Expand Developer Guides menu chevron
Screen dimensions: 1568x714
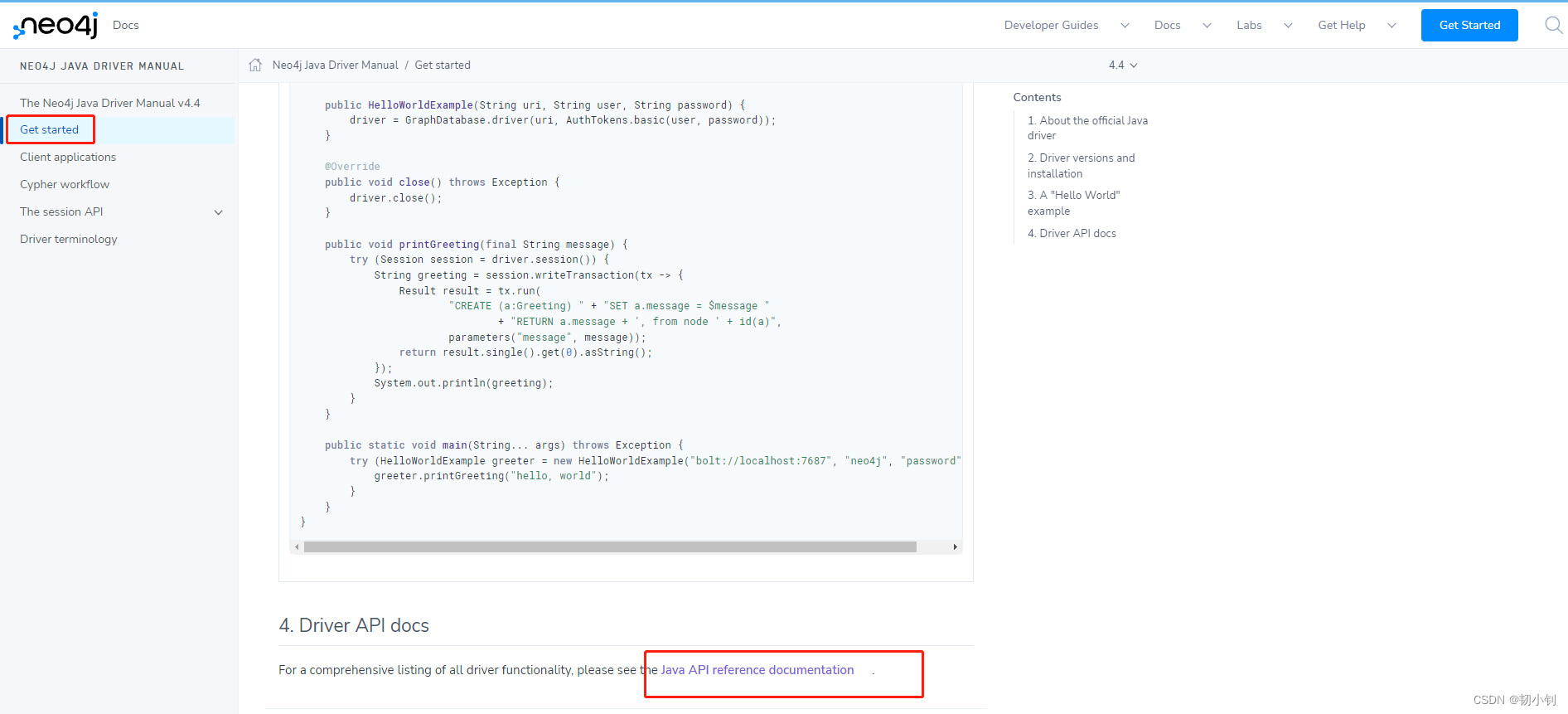[1125, 26]
